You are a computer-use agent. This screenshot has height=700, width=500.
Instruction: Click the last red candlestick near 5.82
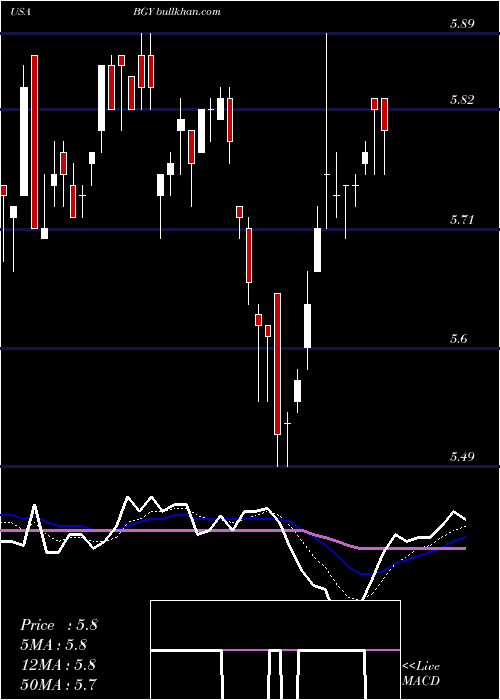(x=384, y=114)
